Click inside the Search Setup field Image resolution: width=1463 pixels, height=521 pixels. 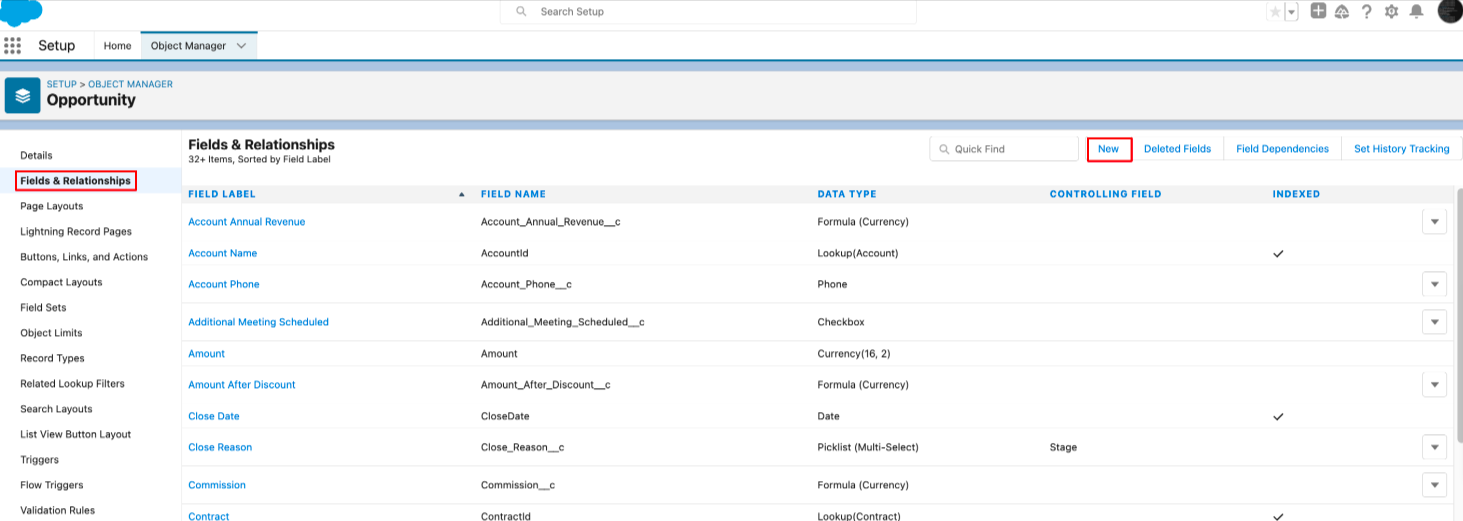click(708, 12)
